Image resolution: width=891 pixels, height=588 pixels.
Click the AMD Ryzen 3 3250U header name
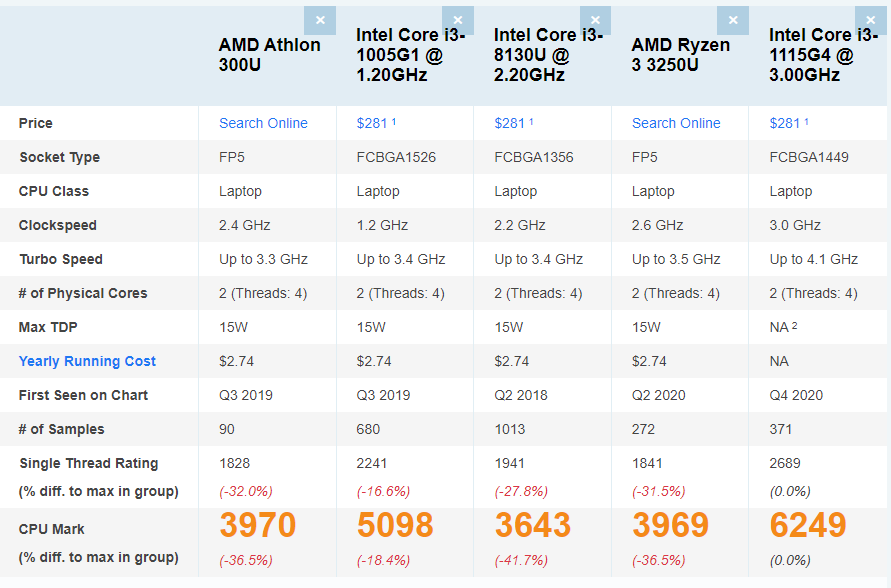681,54
